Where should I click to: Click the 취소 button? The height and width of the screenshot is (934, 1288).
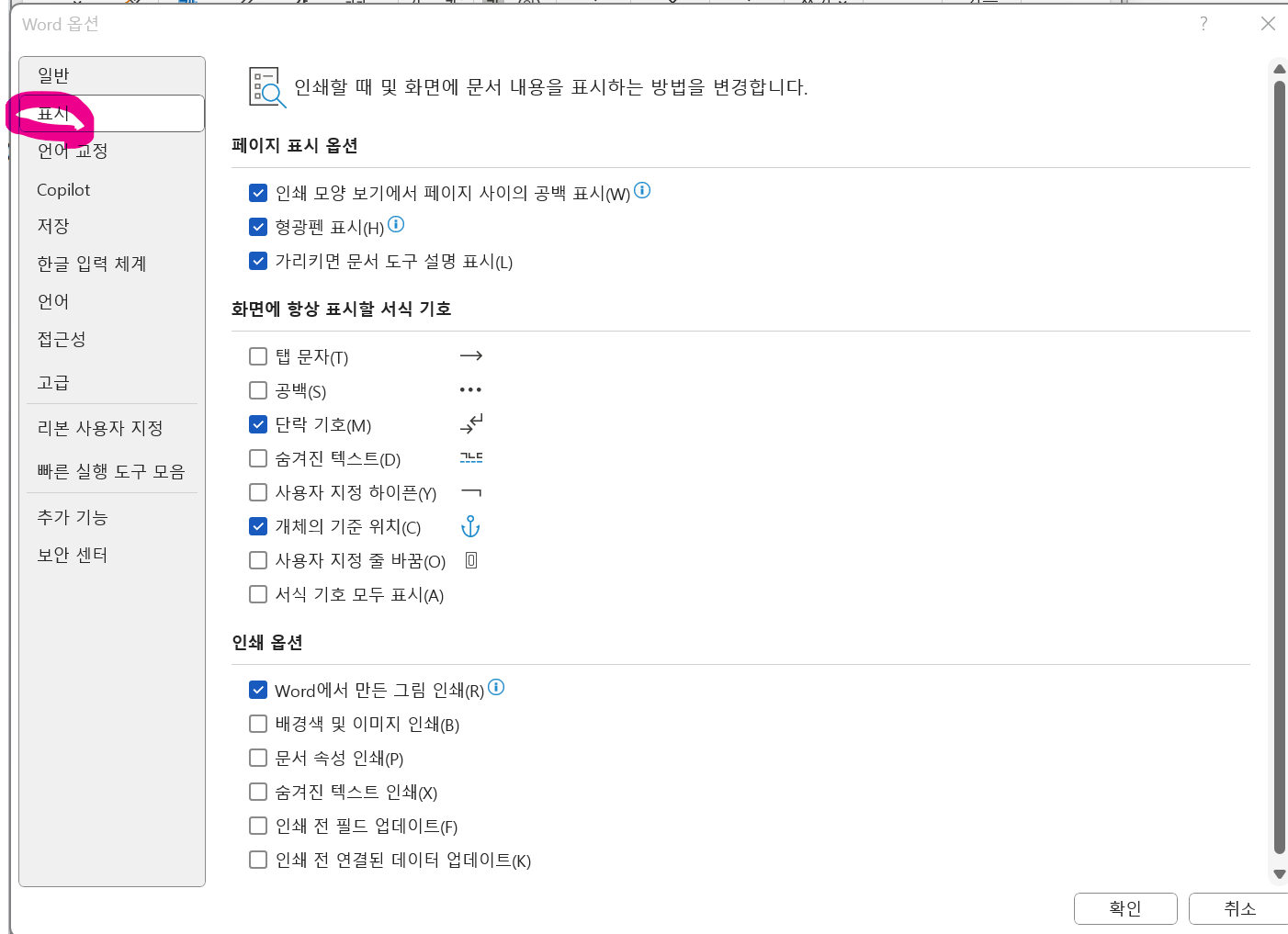1240,908
